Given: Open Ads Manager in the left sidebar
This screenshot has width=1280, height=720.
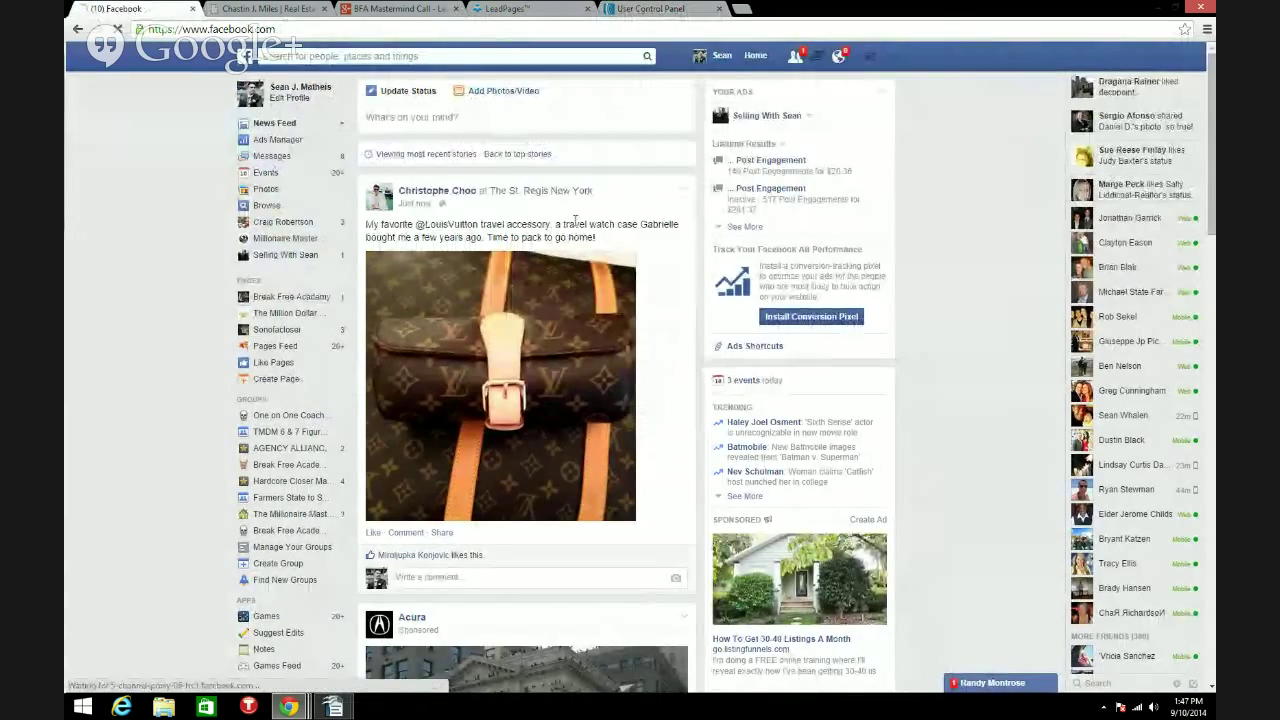Looking at the screenshot, I should pos(277,140).
